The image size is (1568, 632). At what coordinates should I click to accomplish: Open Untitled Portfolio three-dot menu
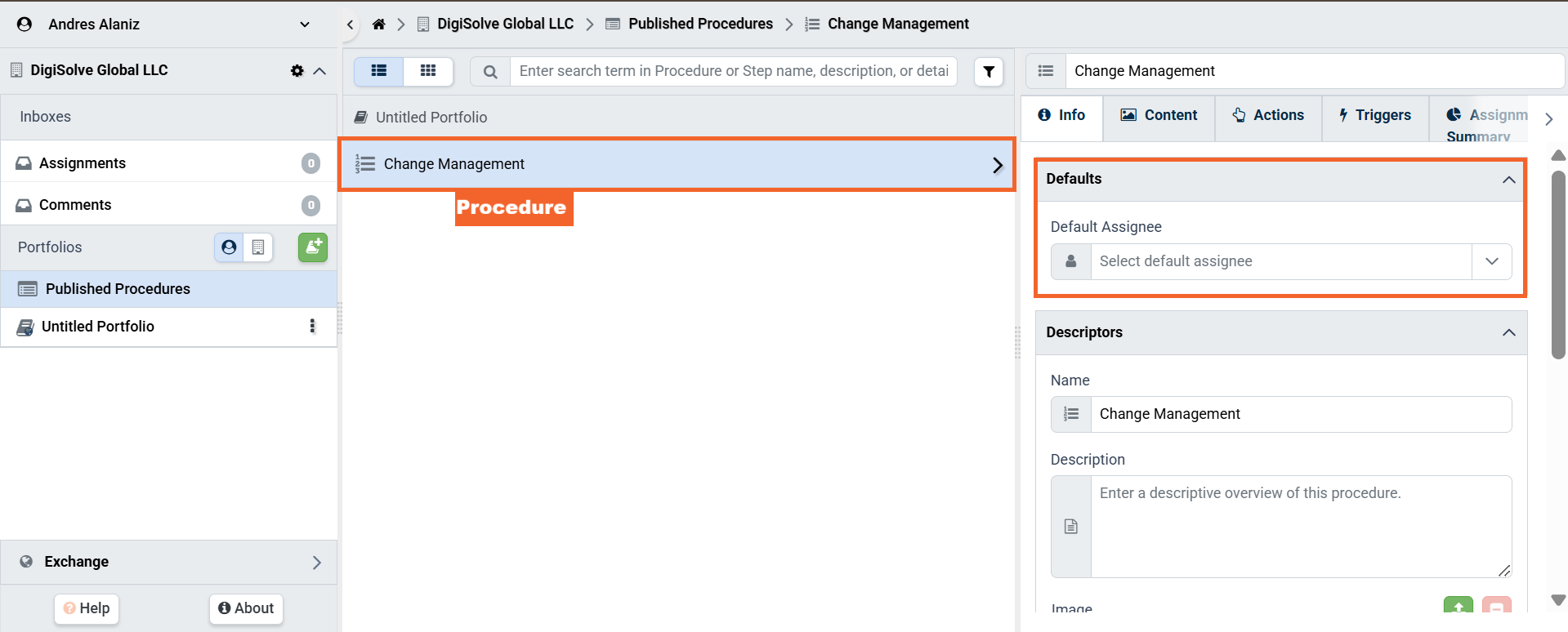pos(312,327)
